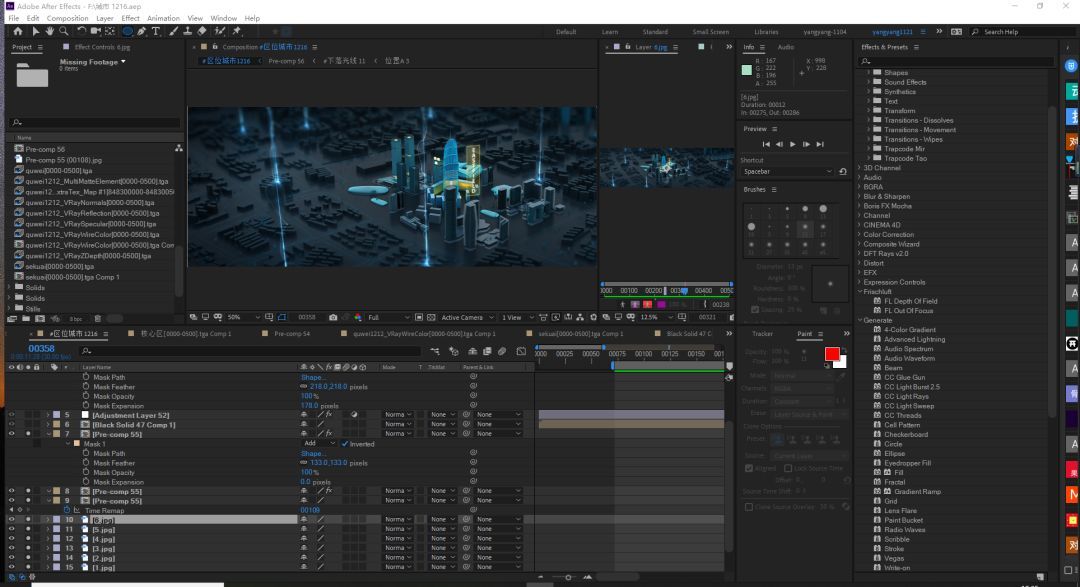Toggle visibility of Adjustment Layer 52

click(x=11, y=415)
